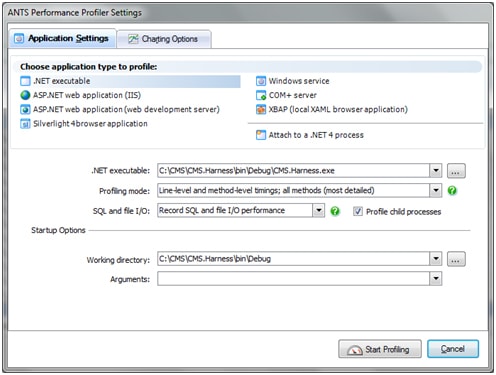This screenshot has height=375, width=496.
Task: Browse for Working directory with ellipsis button
Action: click(456, 259)
